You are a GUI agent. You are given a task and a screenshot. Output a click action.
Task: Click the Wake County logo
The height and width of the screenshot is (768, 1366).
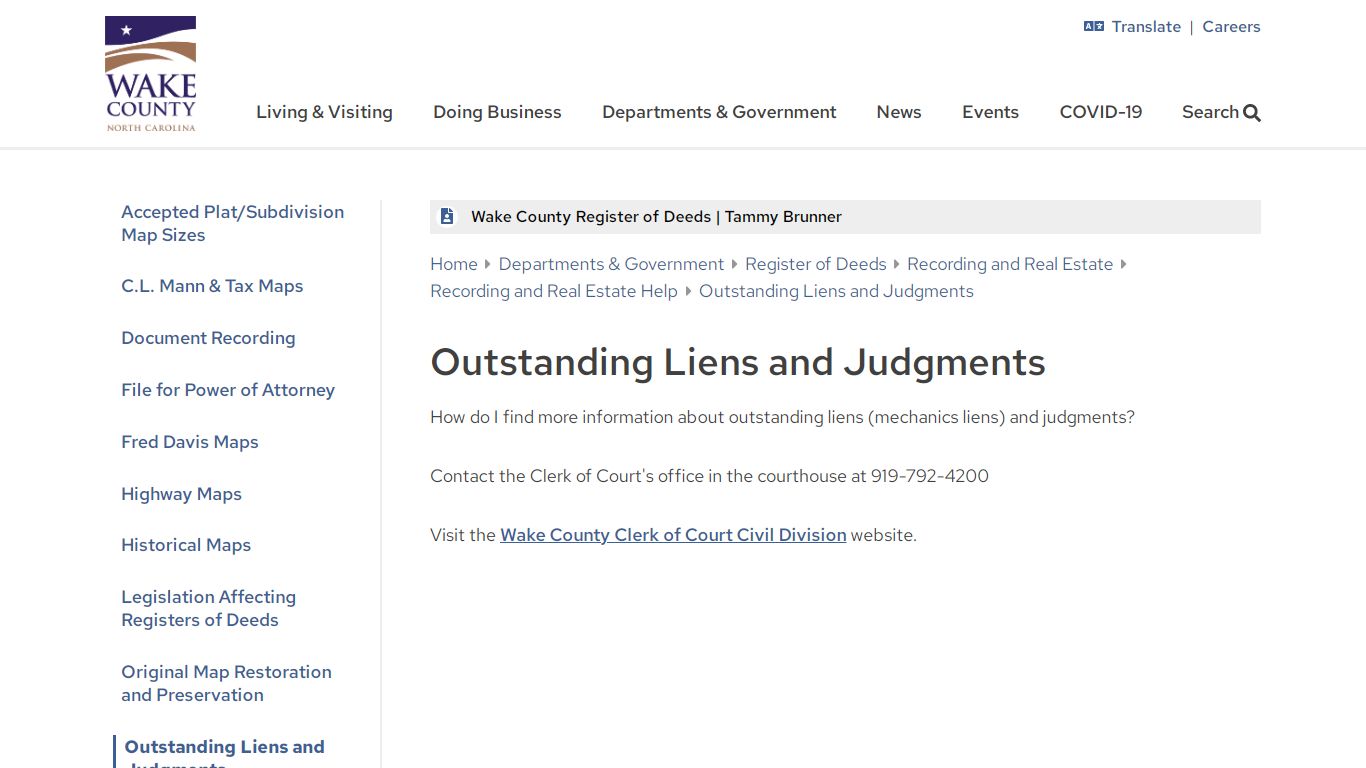click(x=151, y=73)
